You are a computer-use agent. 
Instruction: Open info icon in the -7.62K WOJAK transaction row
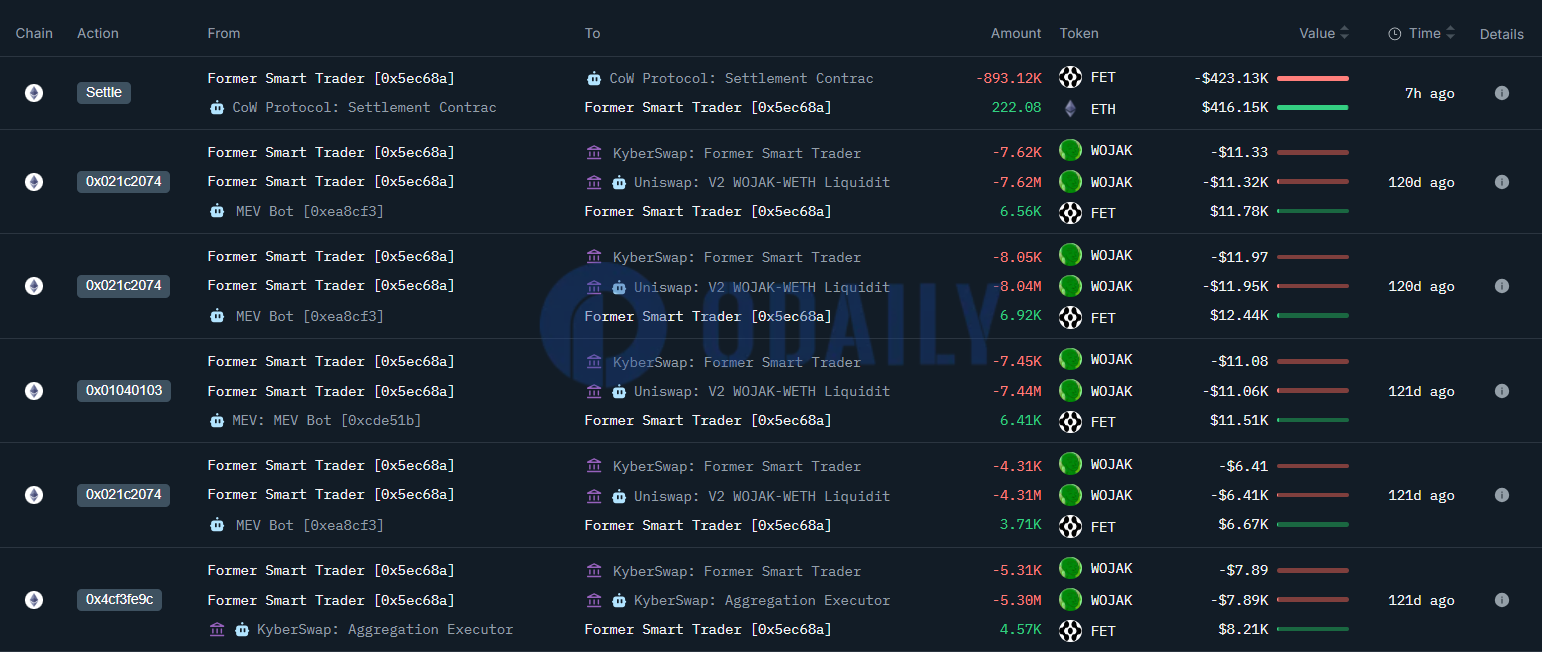pos(1501,182)
